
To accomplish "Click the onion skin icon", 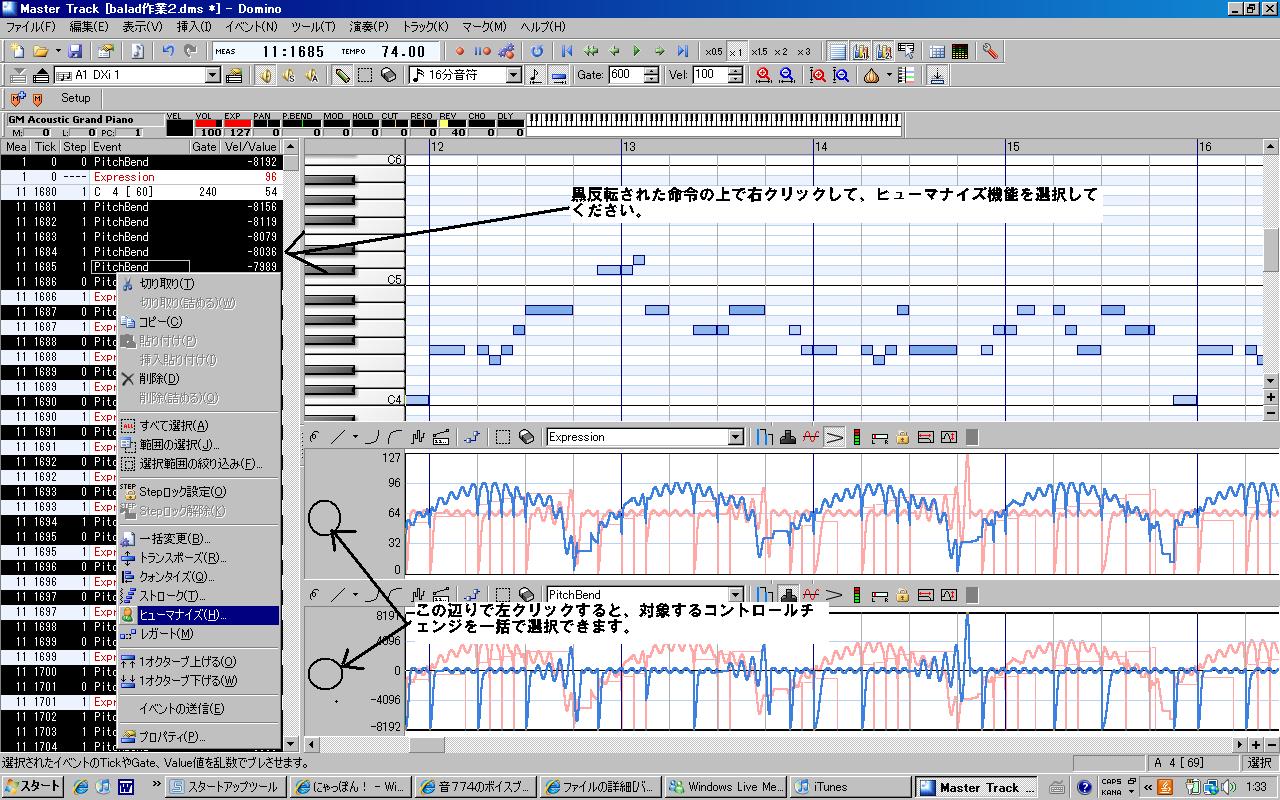I will click(x=871, y=75).
